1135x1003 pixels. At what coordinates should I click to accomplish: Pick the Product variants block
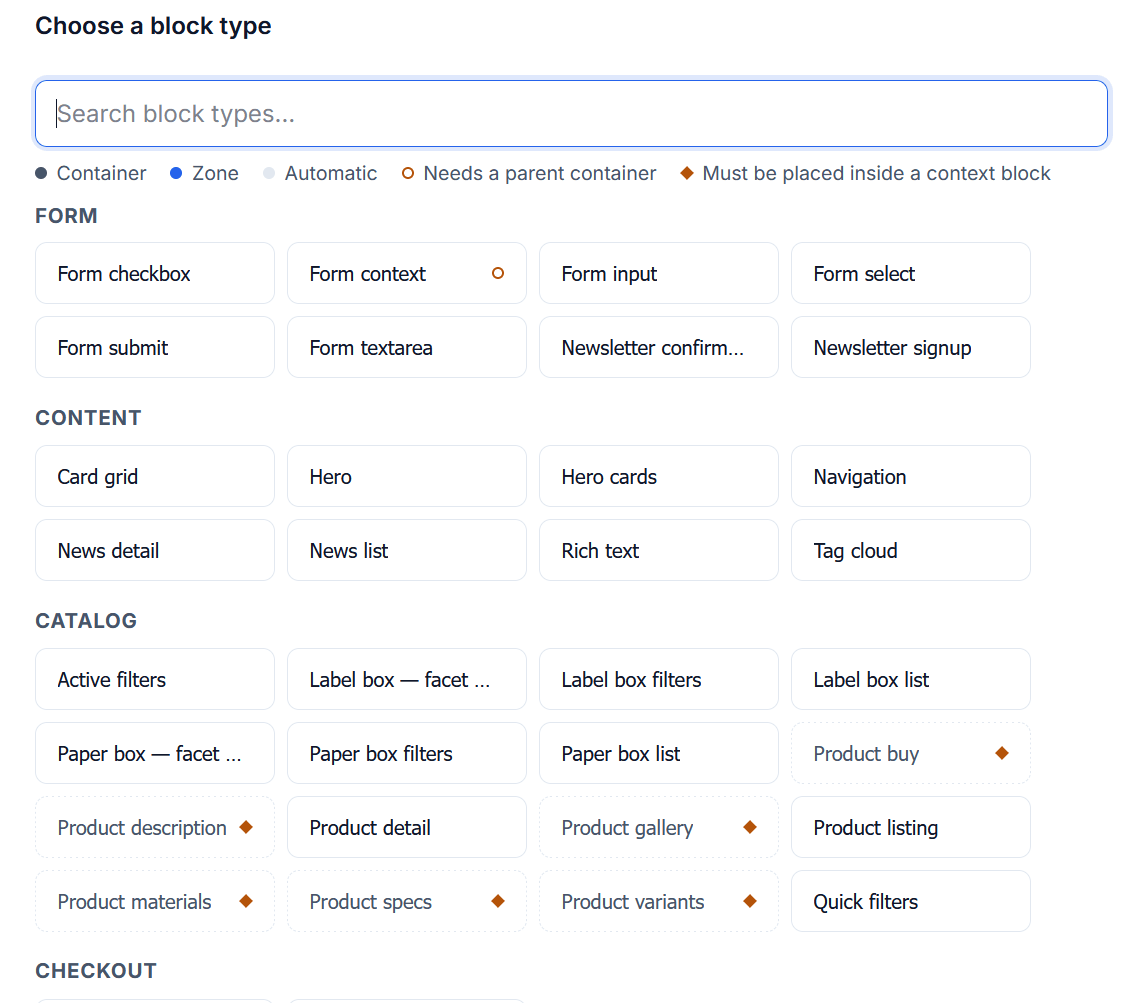click(659, 901)
